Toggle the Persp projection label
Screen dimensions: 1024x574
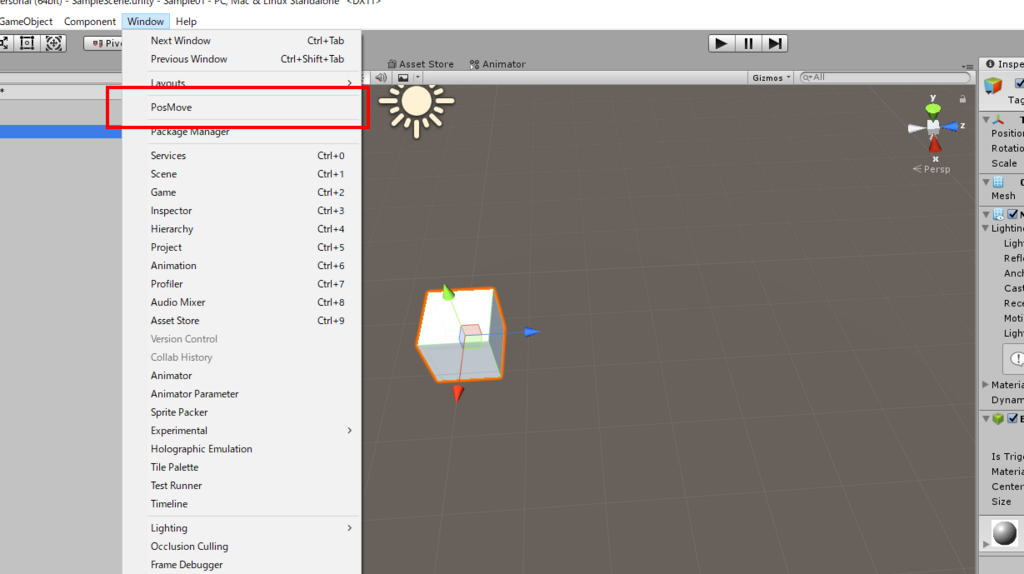pyautogui.click(x=932, y=169)
